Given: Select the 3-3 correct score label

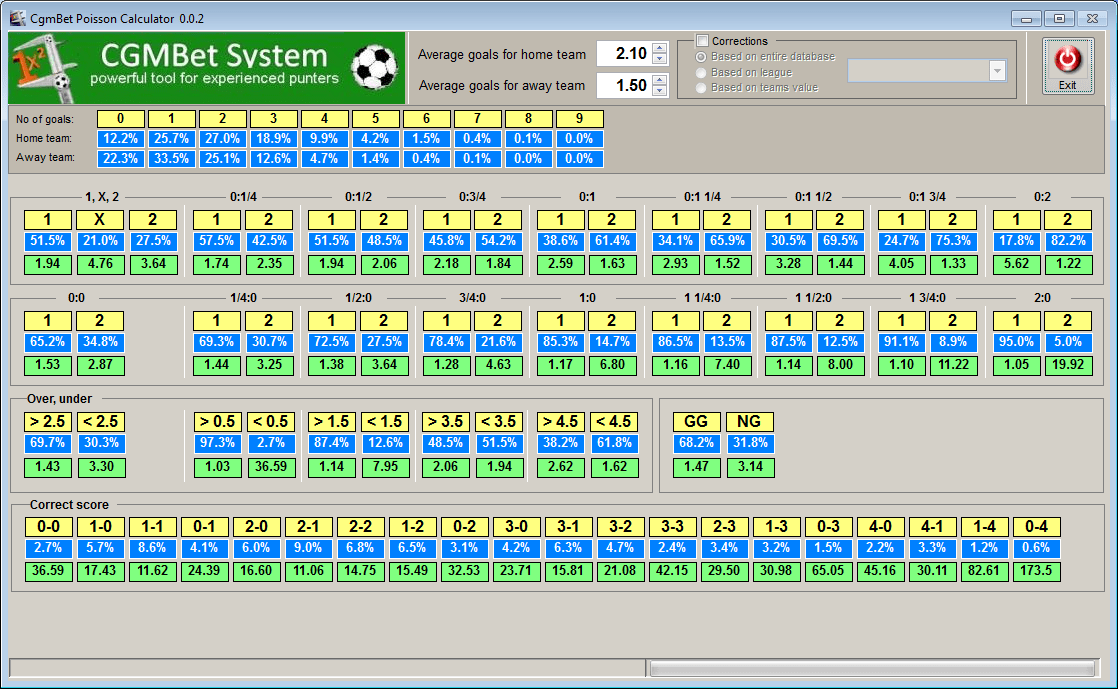Looking at the screenshot, I should [x=672, y=527].
